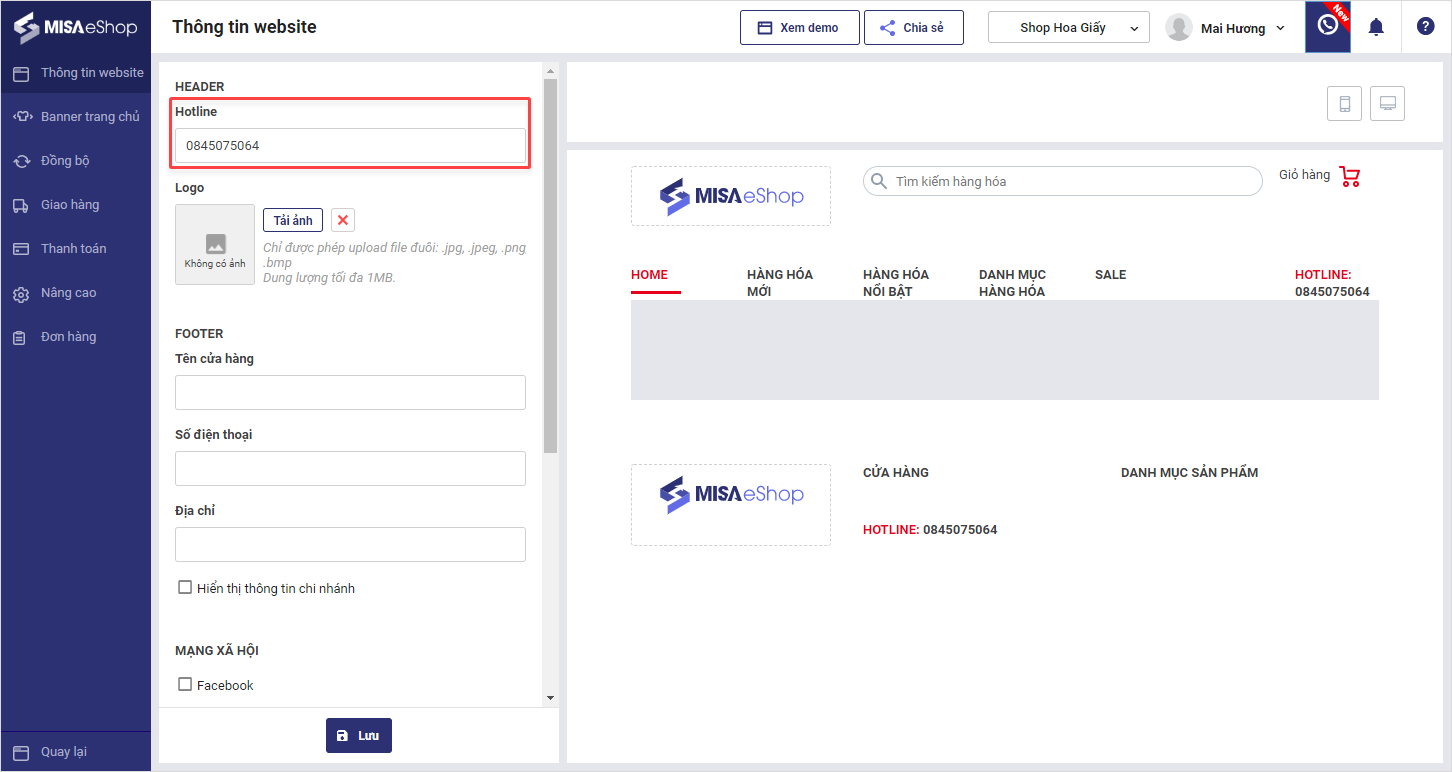Go to Đồng bộ menu item
The image size is (1452, 772).
tap(76, 161)
